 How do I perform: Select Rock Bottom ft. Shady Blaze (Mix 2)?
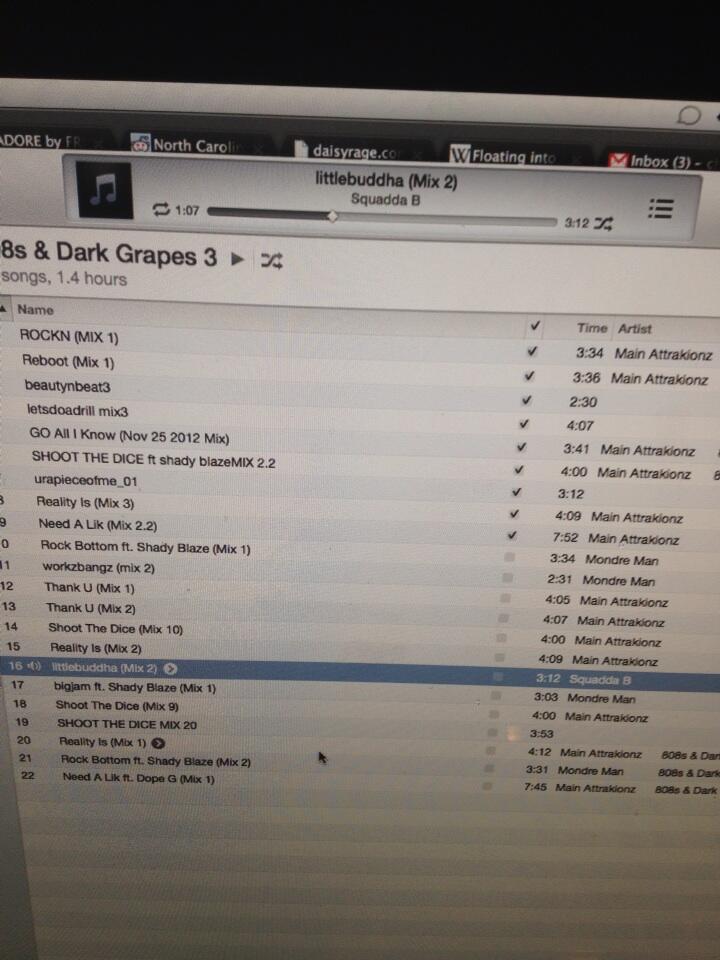(x=156, y=761)
